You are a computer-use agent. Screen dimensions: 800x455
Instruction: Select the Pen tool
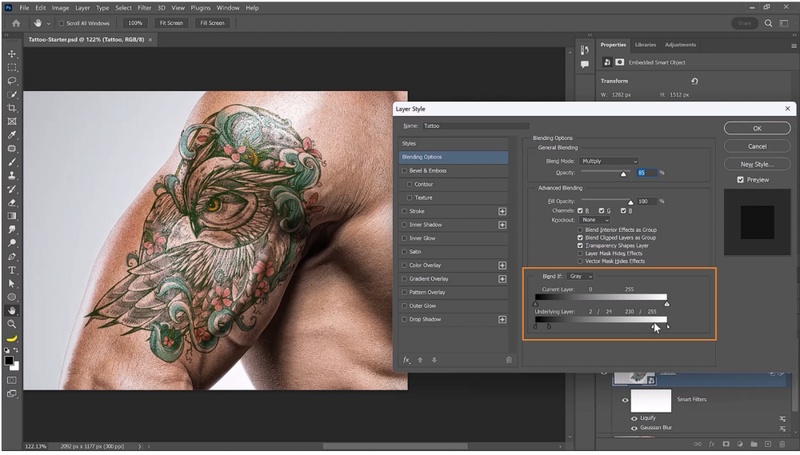pos(12,257)
